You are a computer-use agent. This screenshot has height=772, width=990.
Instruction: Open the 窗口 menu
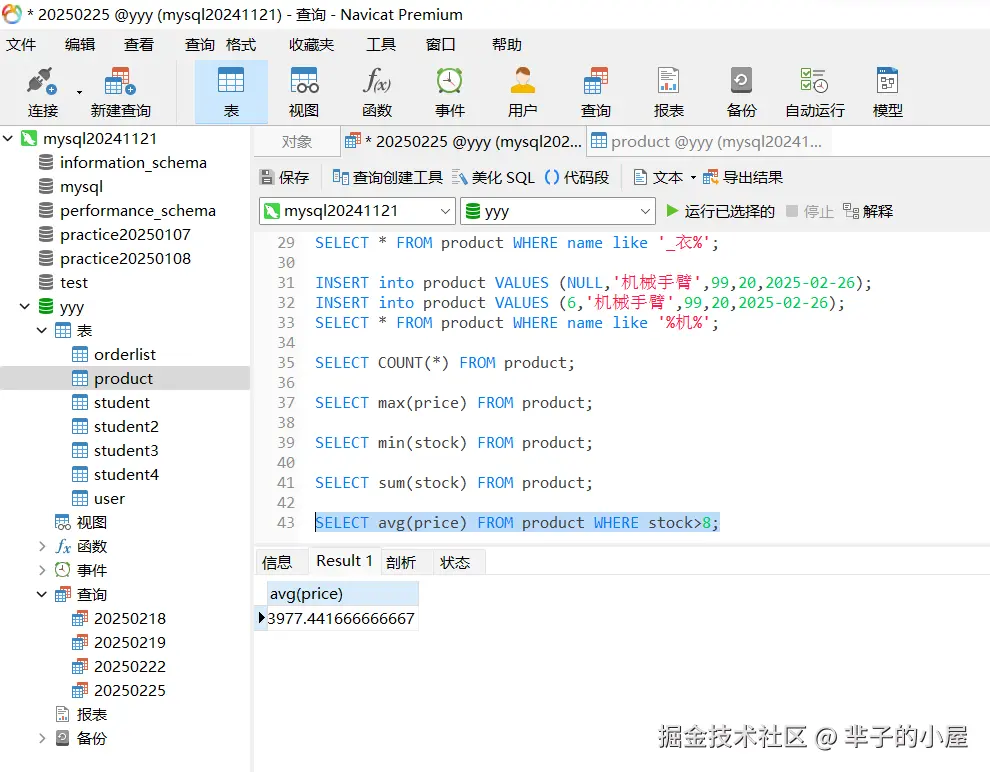pyautogui.click(x=441, y=45)
